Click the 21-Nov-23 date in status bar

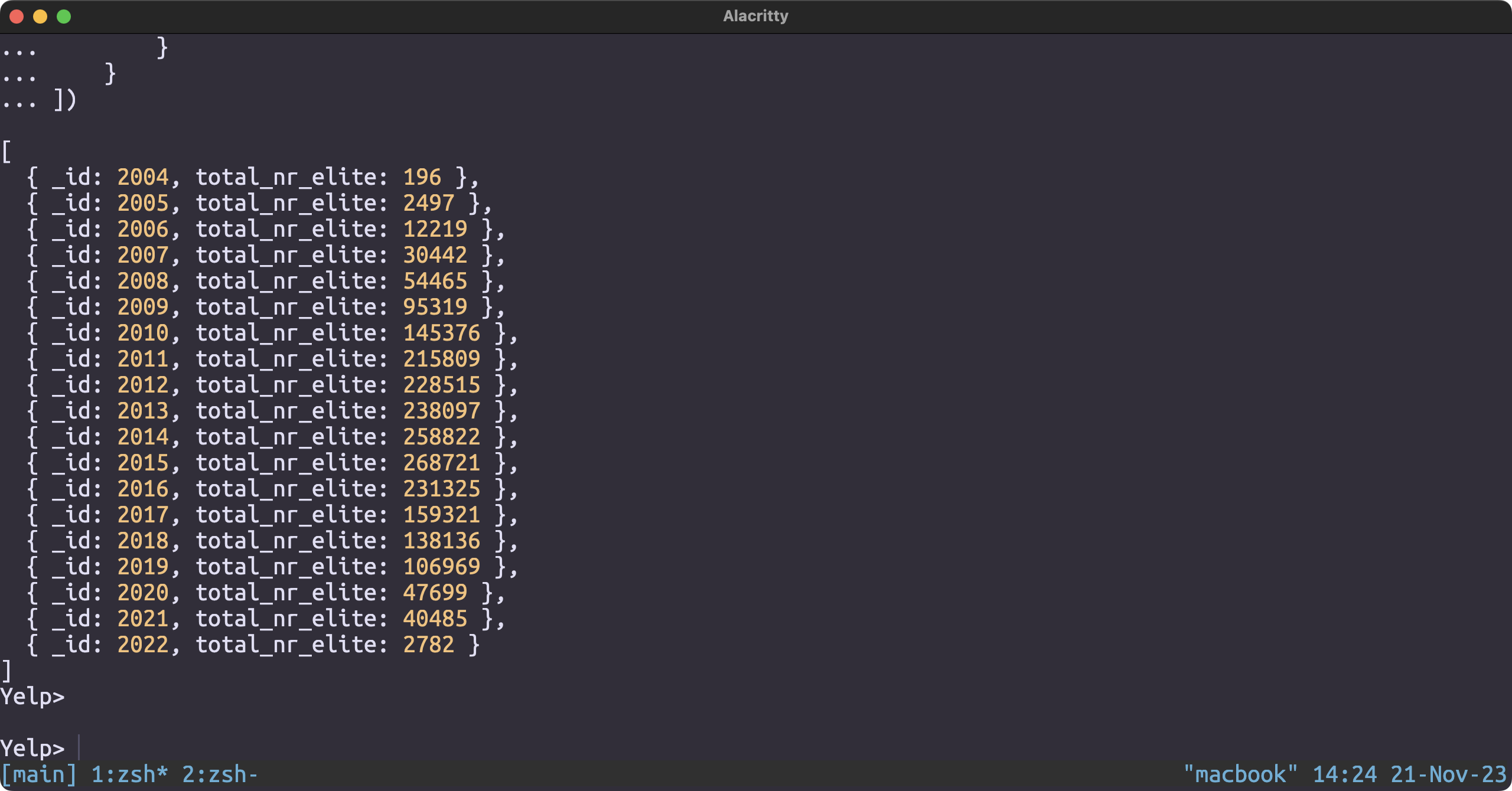pos(1448,774)
